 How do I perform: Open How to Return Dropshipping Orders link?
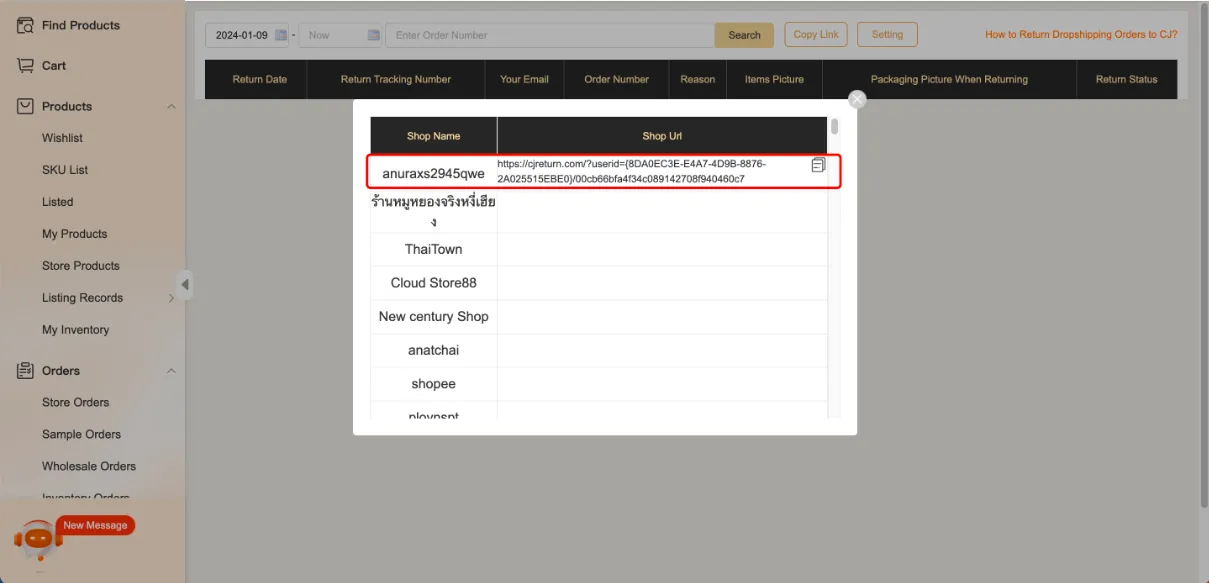point(1080,34)
